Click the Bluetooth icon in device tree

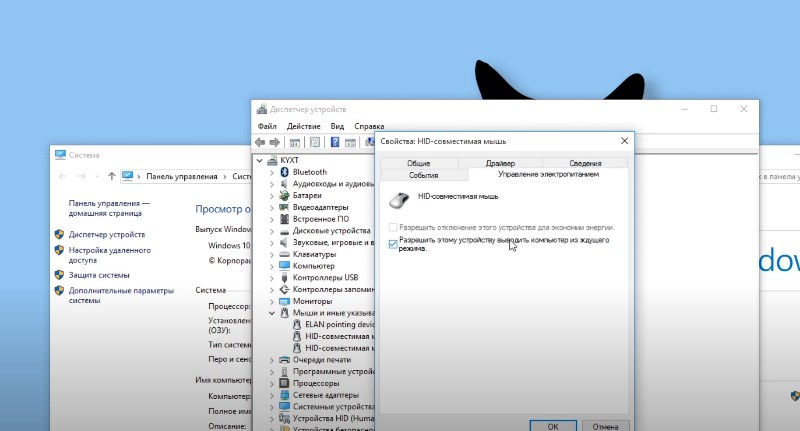(285, 172)
